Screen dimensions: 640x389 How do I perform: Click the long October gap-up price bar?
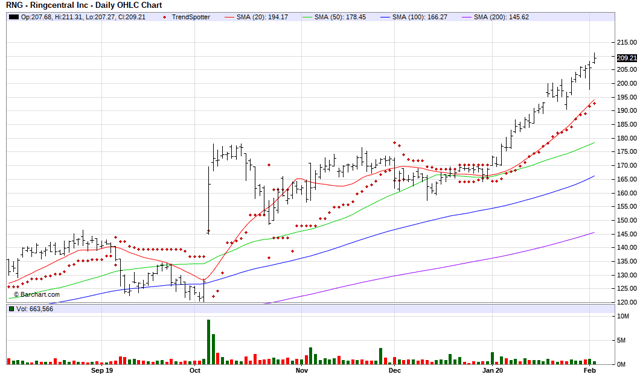(x=209, y=200)
